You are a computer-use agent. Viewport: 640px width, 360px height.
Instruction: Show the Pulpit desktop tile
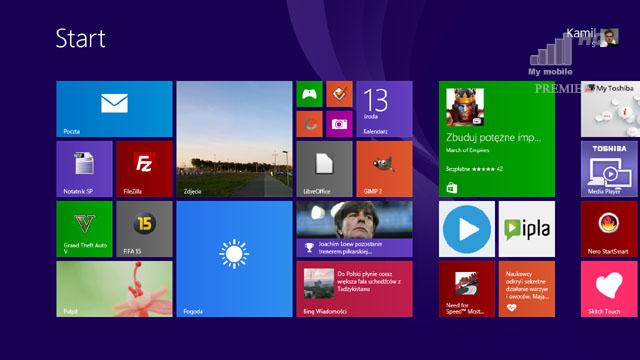(x=114, y=289)
